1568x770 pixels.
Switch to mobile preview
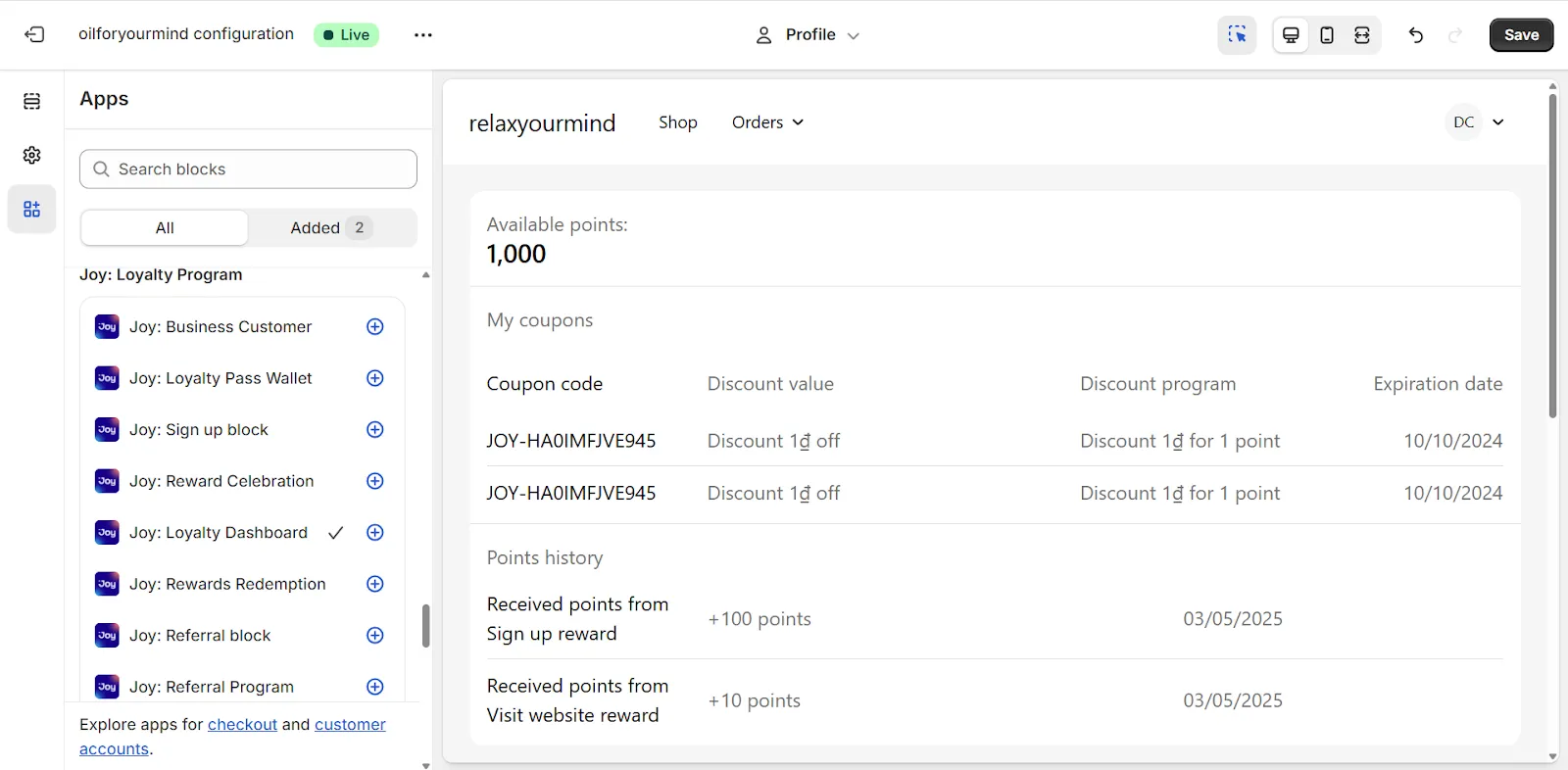click(1327, 35)
